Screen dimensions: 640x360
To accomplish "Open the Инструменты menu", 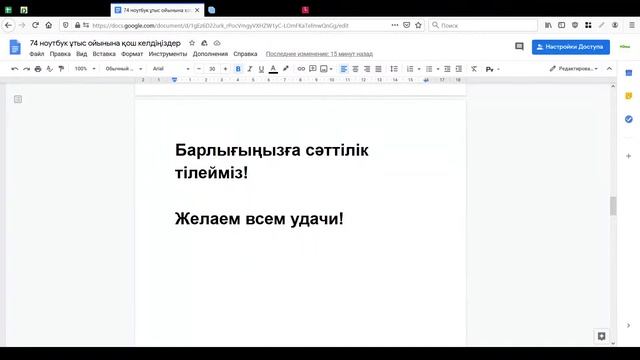I will tap(168, 54).
